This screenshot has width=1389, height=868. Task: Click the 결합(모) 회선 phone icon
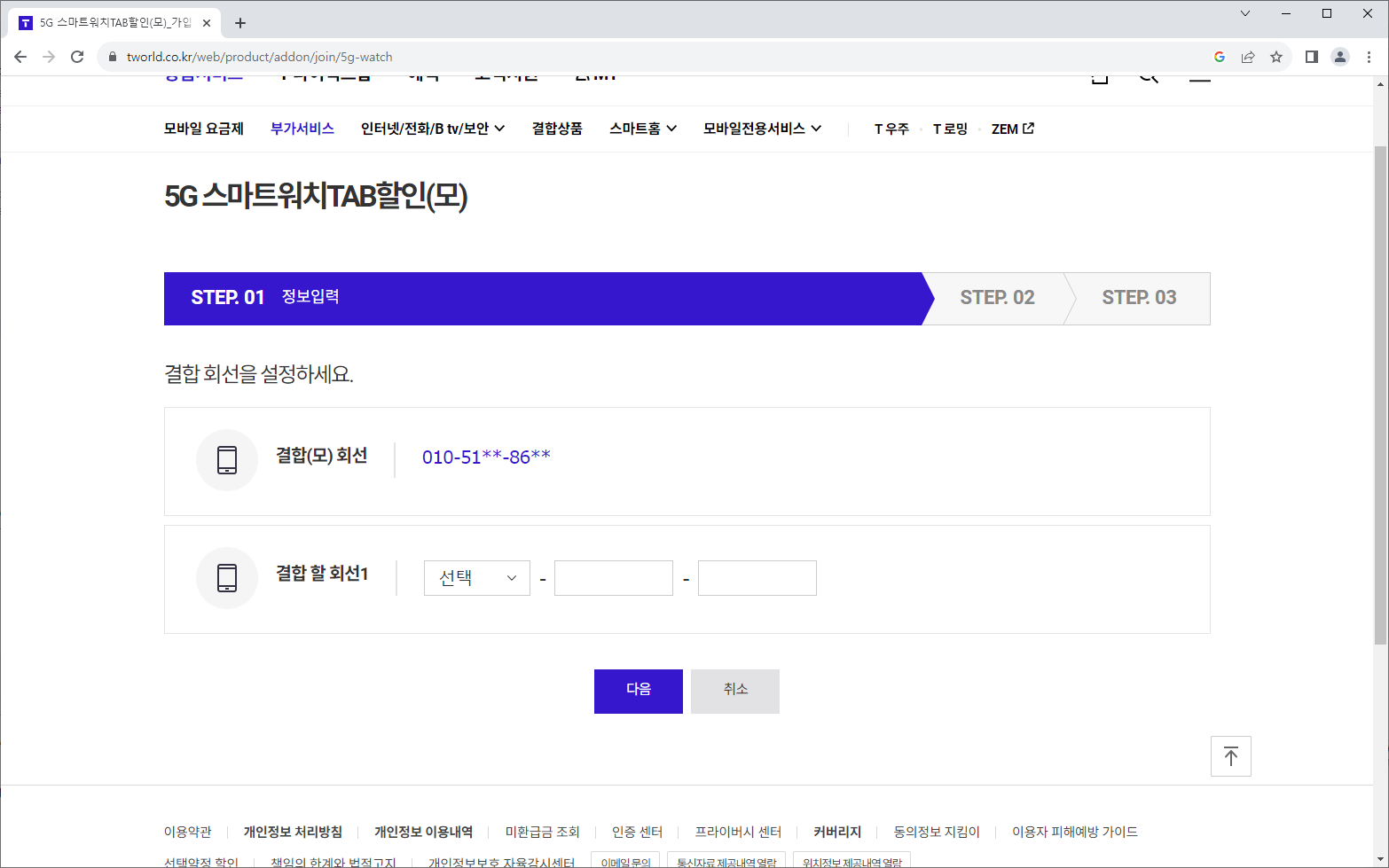point(227,460)
